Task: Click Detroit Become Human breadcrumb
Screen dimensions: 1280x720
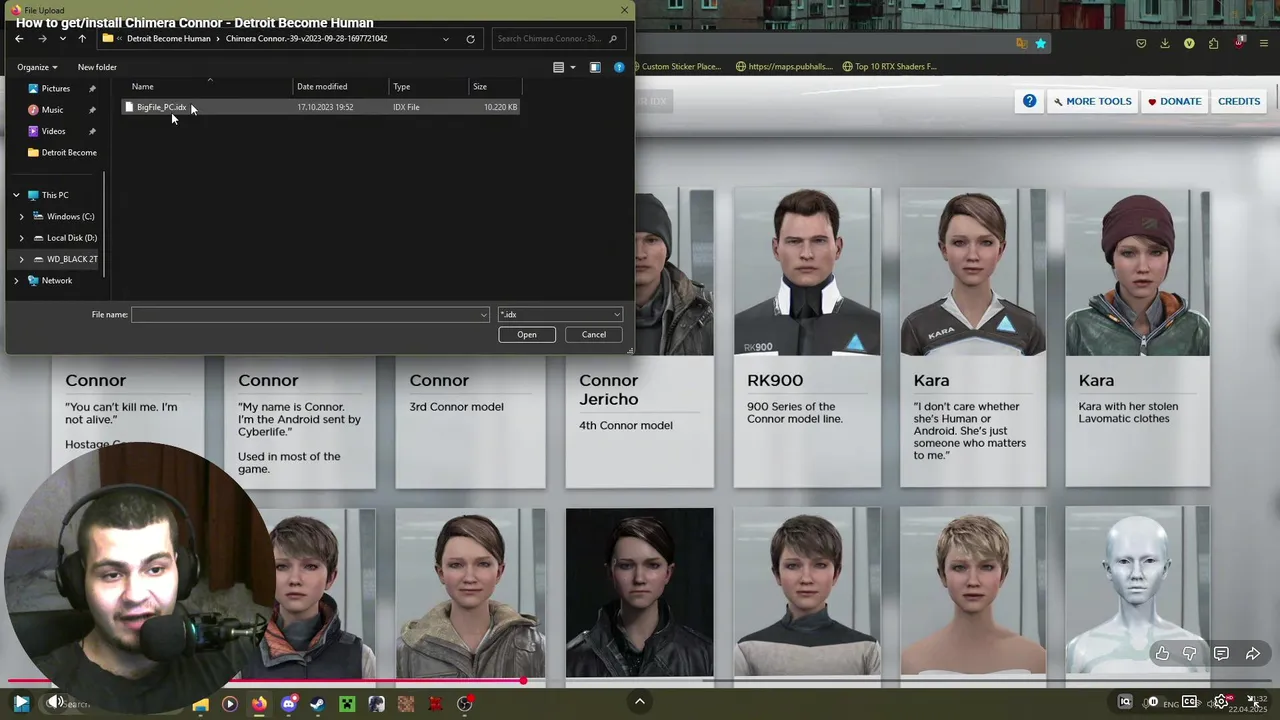Action: click(168, 39)
